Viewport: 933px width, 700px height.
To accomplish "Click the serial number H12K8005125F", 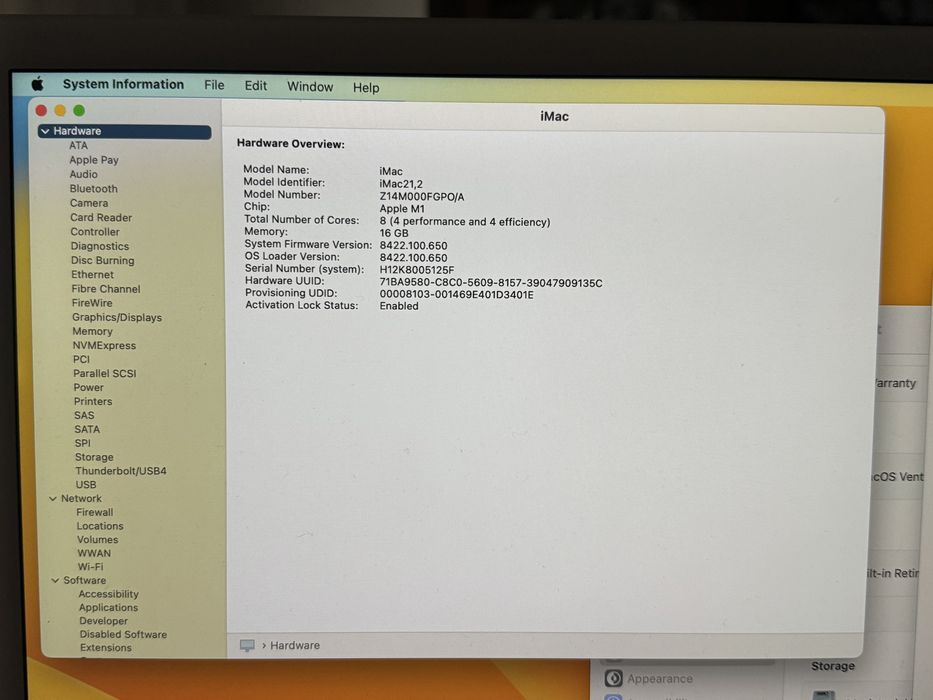I will 417,270.
